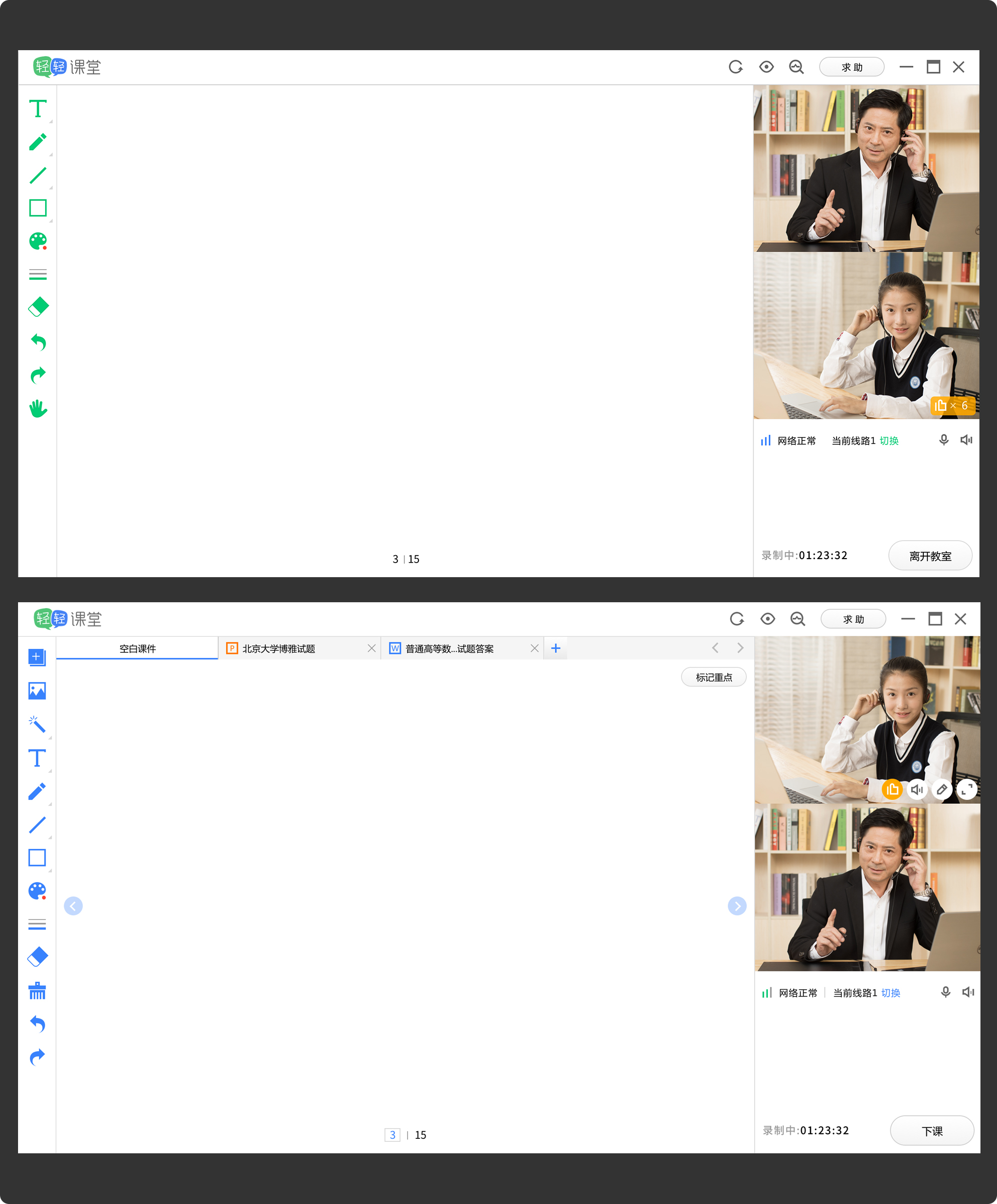Select the green Text tool
Viewport: 997px width, 1204px height.
pyautogui.click(x=38, y=109)
